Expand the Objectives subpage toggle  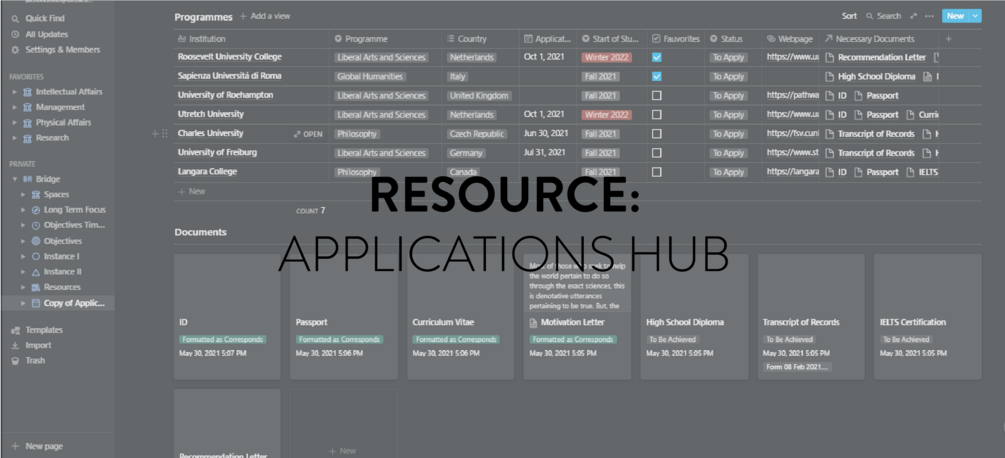point(24,241)
